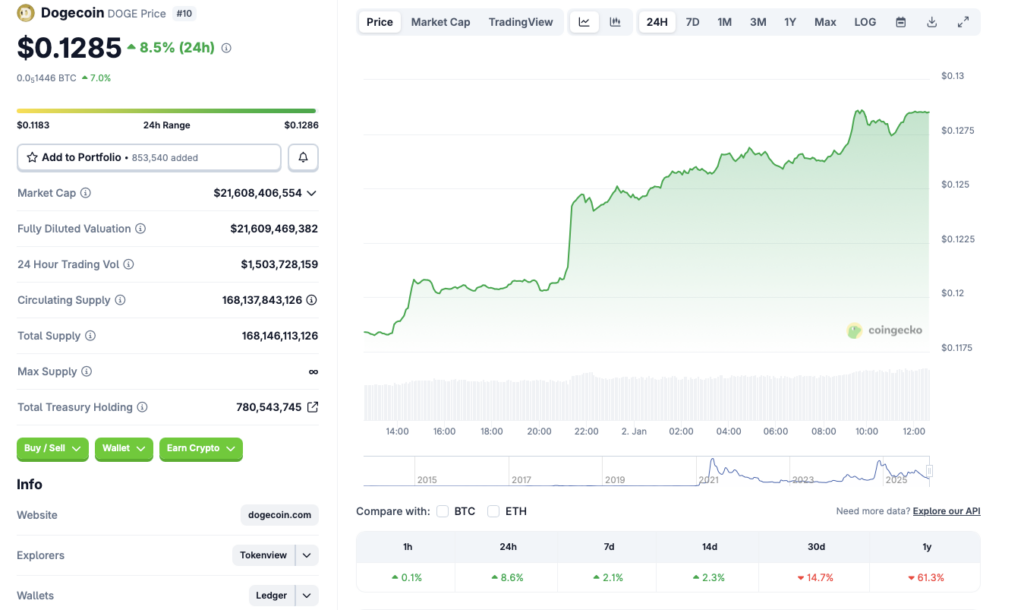Switch to the line chart view
Image resolution: width=1024 pixels, height=610 pixels.
583,21
